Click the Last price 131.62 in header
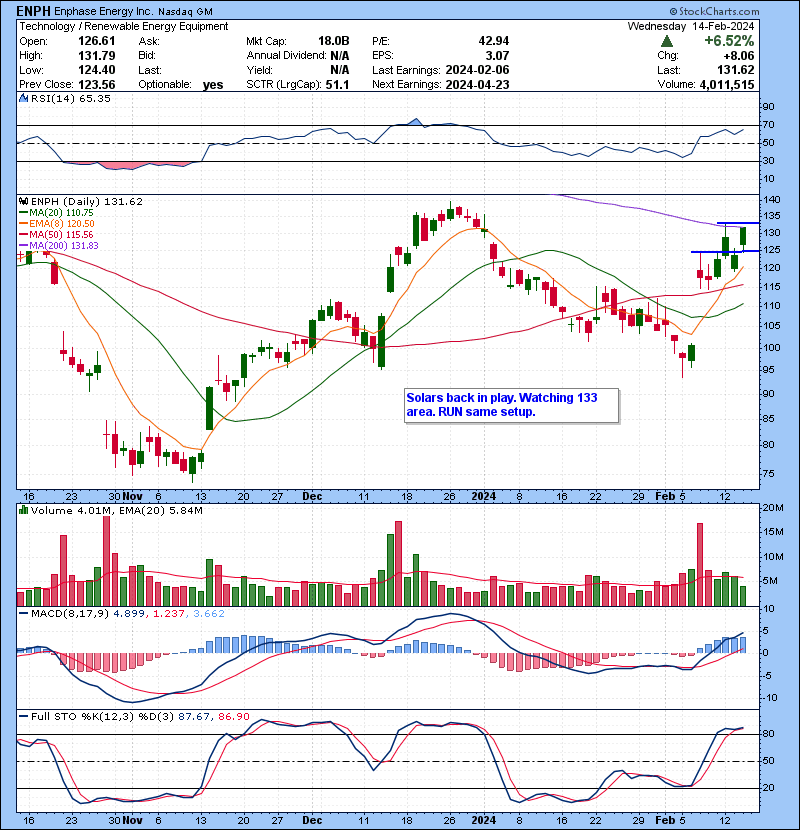The width and height of the screenshot is (800, 830). [x=736, y=70]
